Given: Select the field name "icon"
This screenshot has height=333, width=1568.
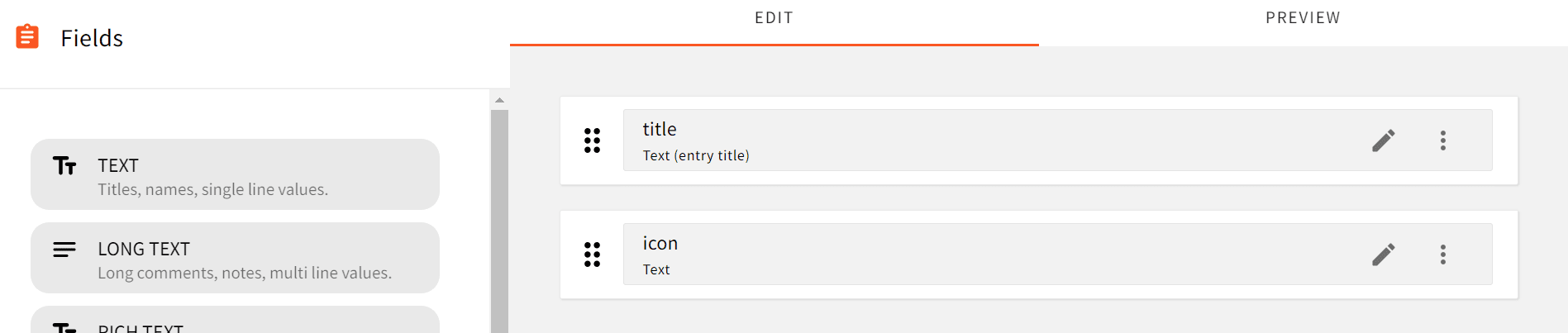Looking at the screenshot, I should pyautogui.click(x=660, y=244).
